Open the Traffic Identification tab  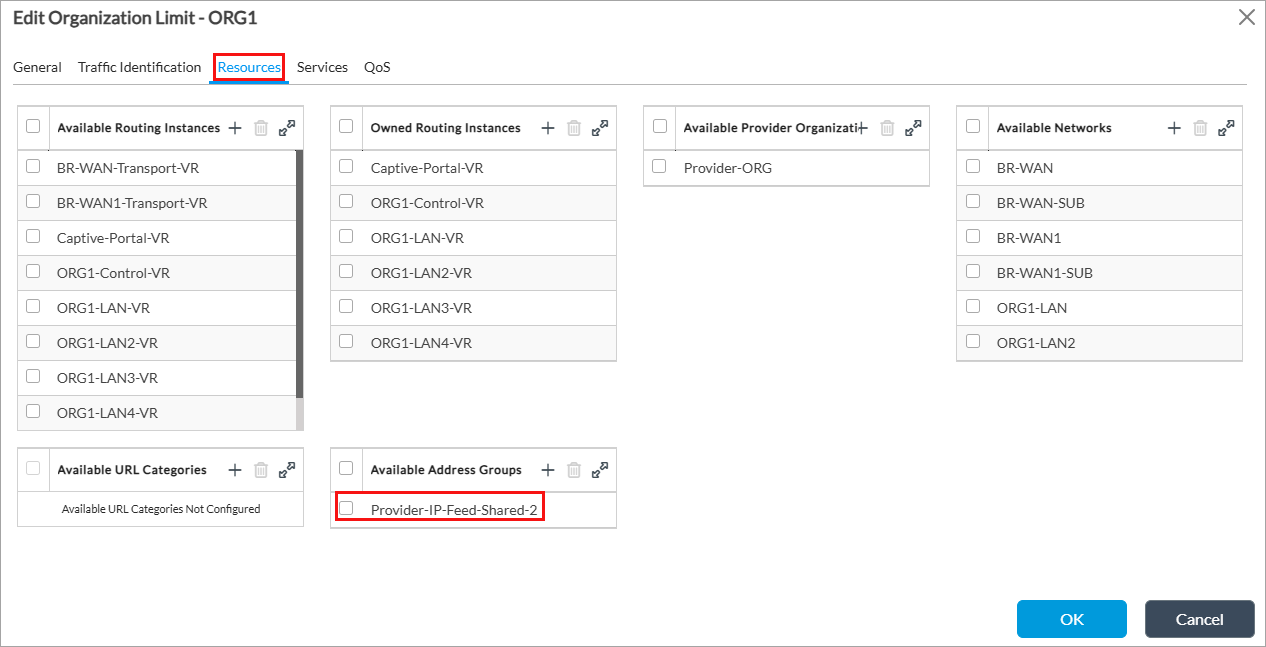[x=139, y=67]
